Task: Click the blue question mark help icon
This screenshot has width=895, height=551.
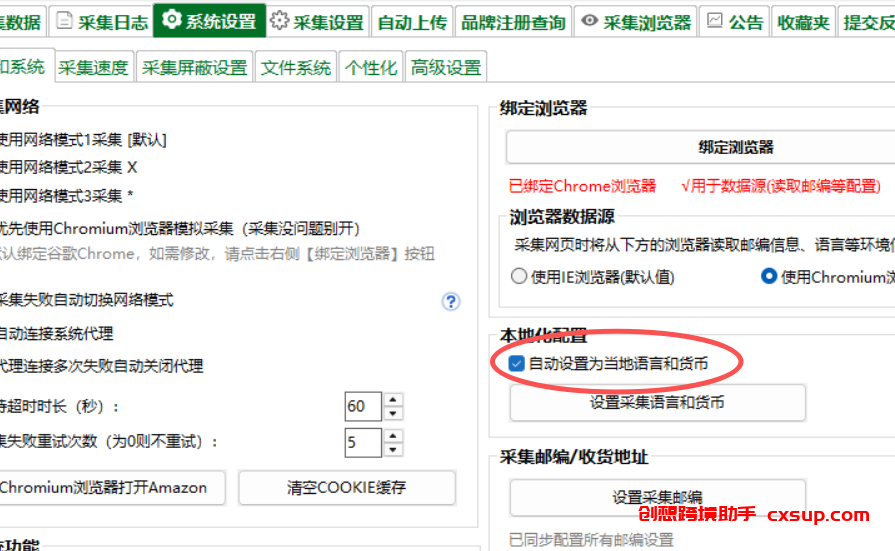Action: tap(451, 301)
